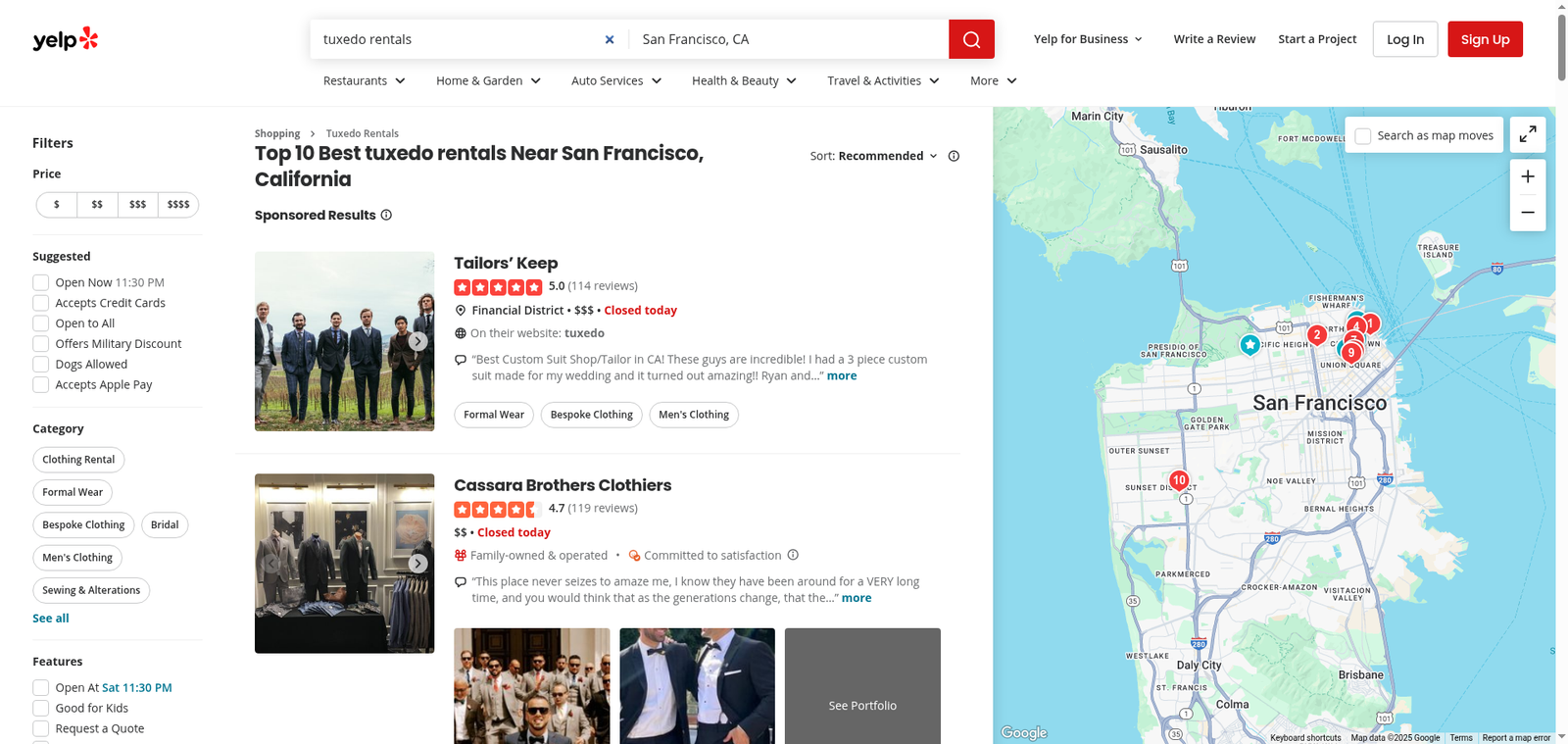Go to the Yelp home logo
1568x744 pixels.
[x=66, y=39]
